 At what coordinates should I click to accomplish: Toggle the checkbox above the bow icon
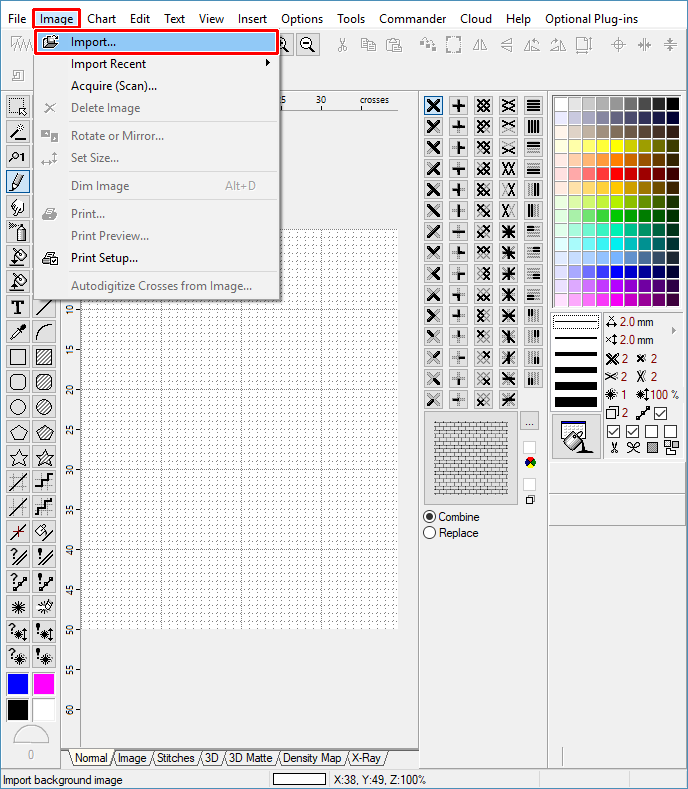[632, 432]
